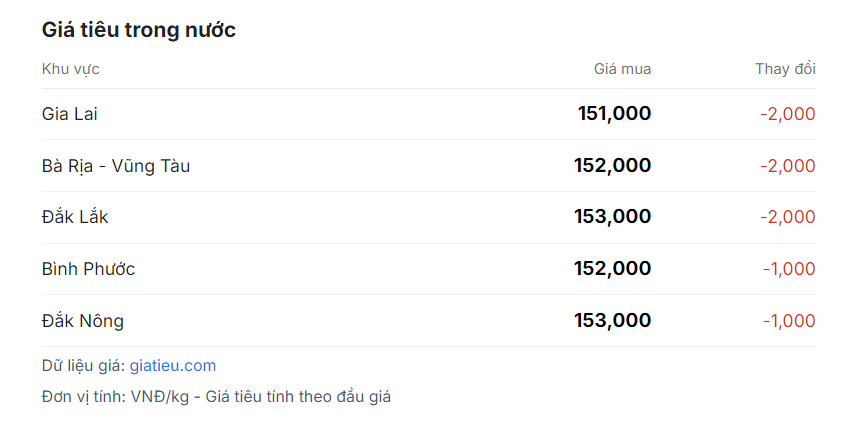Click Đắk Nông change value -1,000
The width and height of the screenshot is (860, 441).
(789, 321)
